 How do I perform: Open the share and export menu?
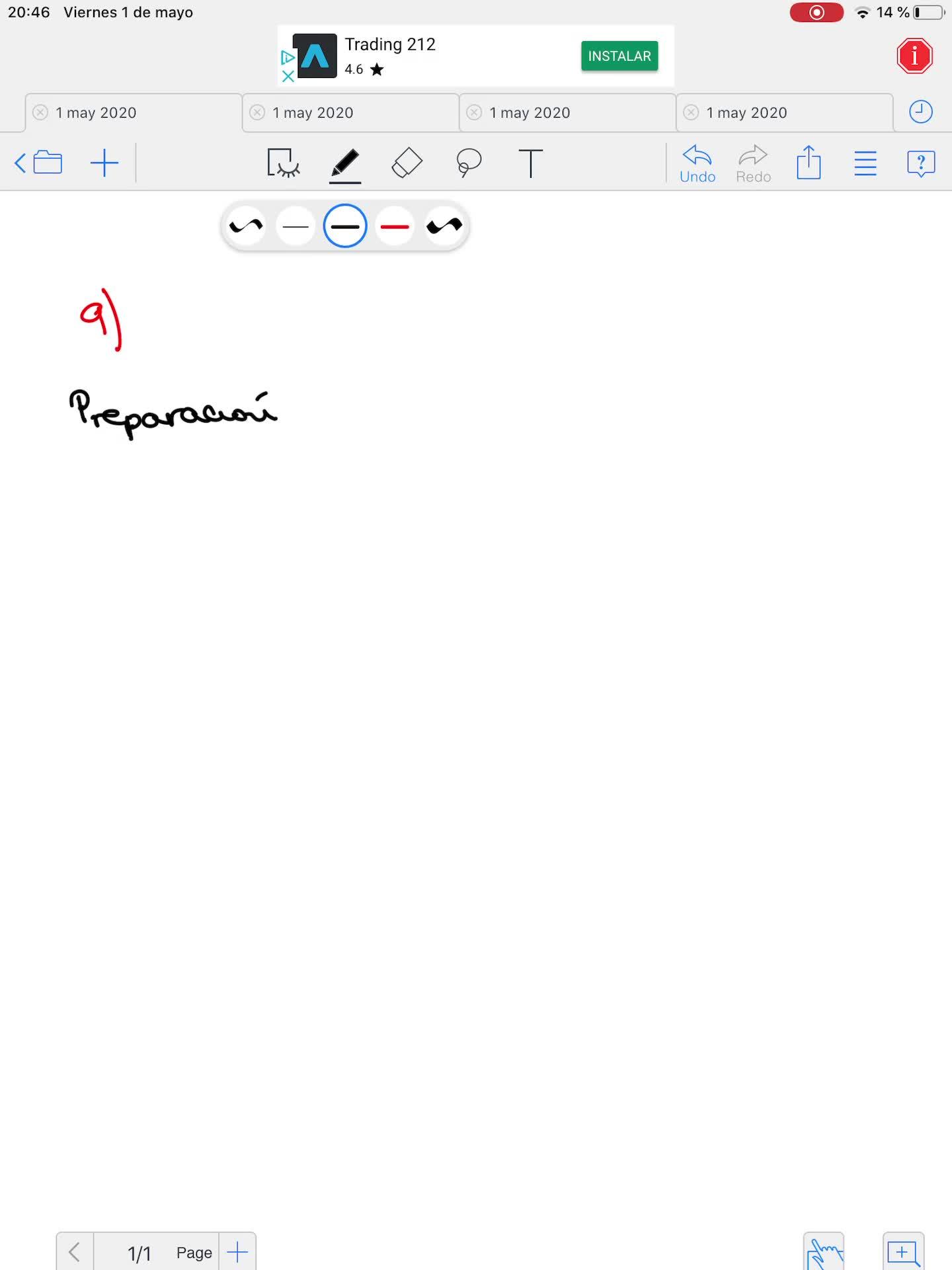[809, 162]
